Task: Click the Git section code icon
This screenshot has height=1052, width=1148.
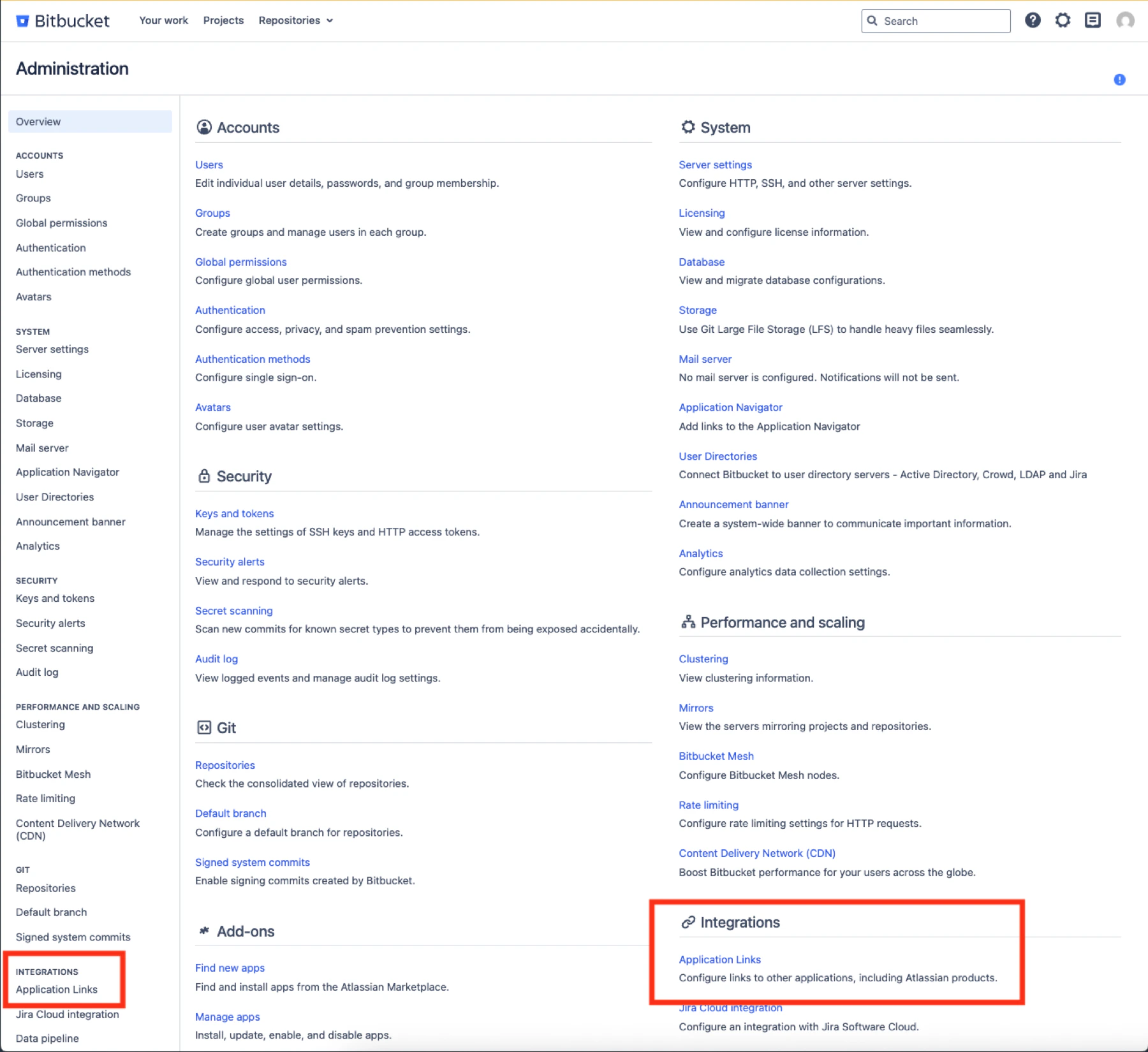Action: point(204,727)
